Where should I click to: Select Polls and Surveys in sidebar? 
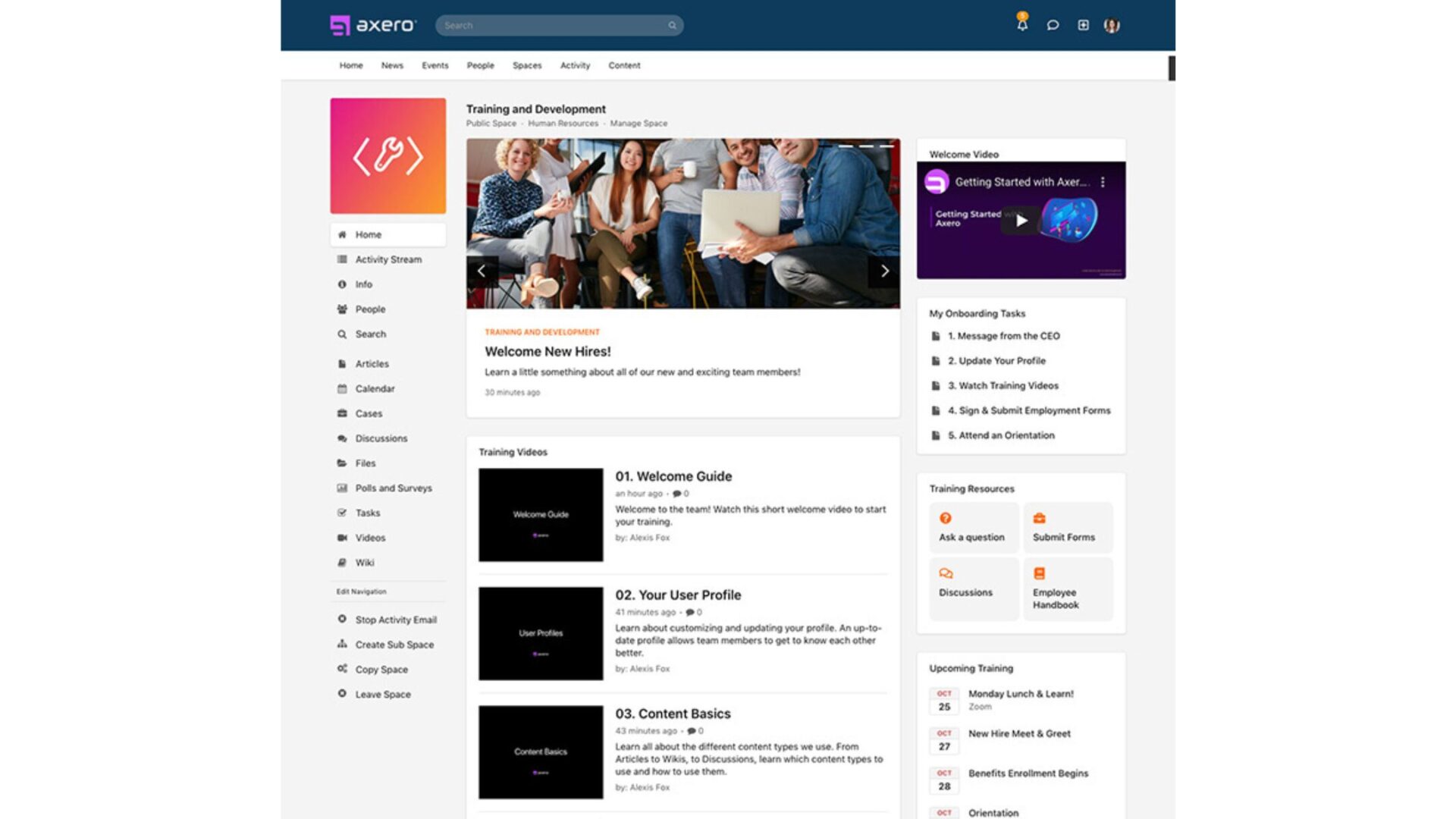click(x=393, y=488)
